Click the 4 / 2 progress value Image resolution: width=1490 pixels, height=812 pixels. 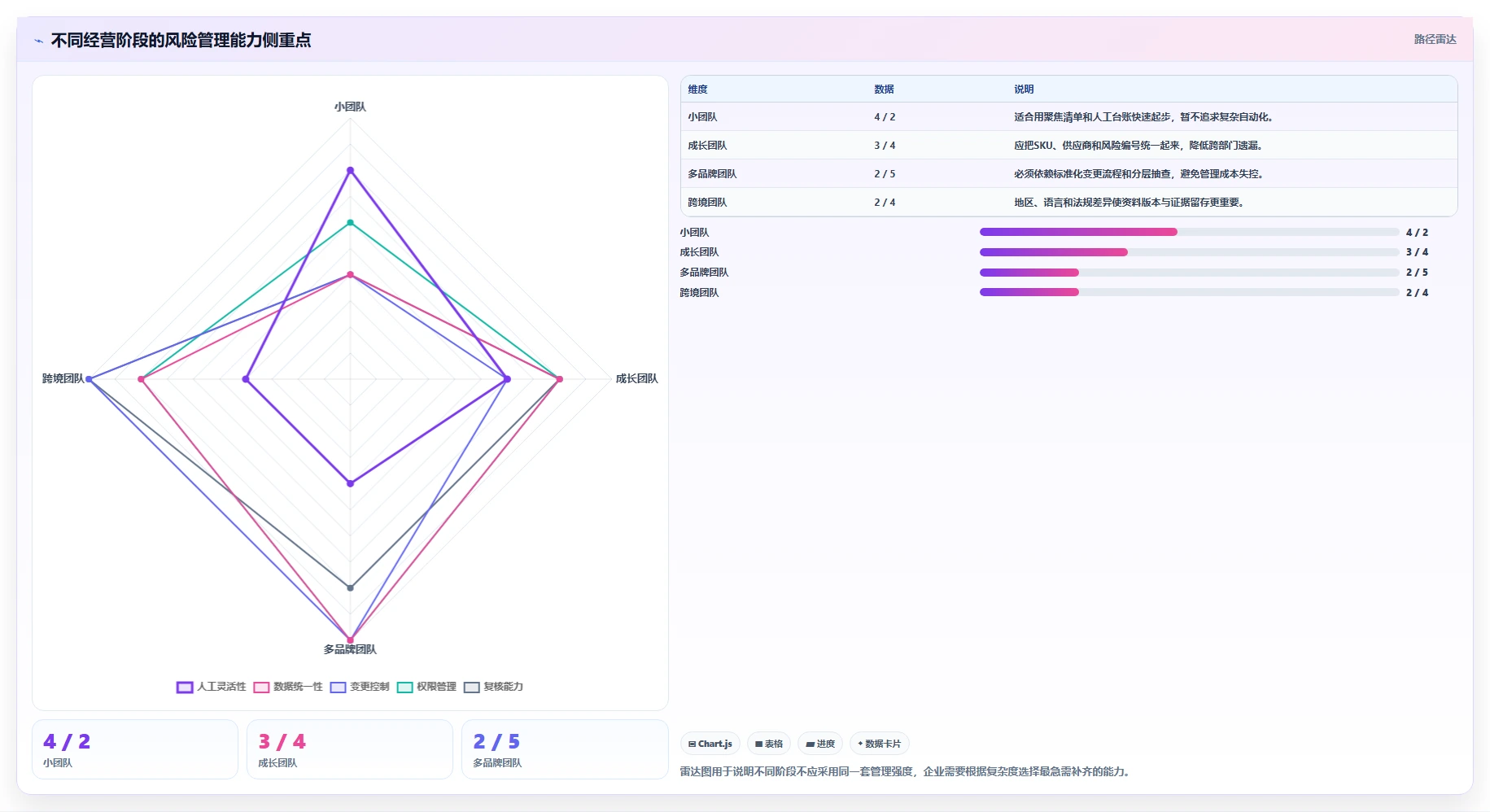point(1417,233)
